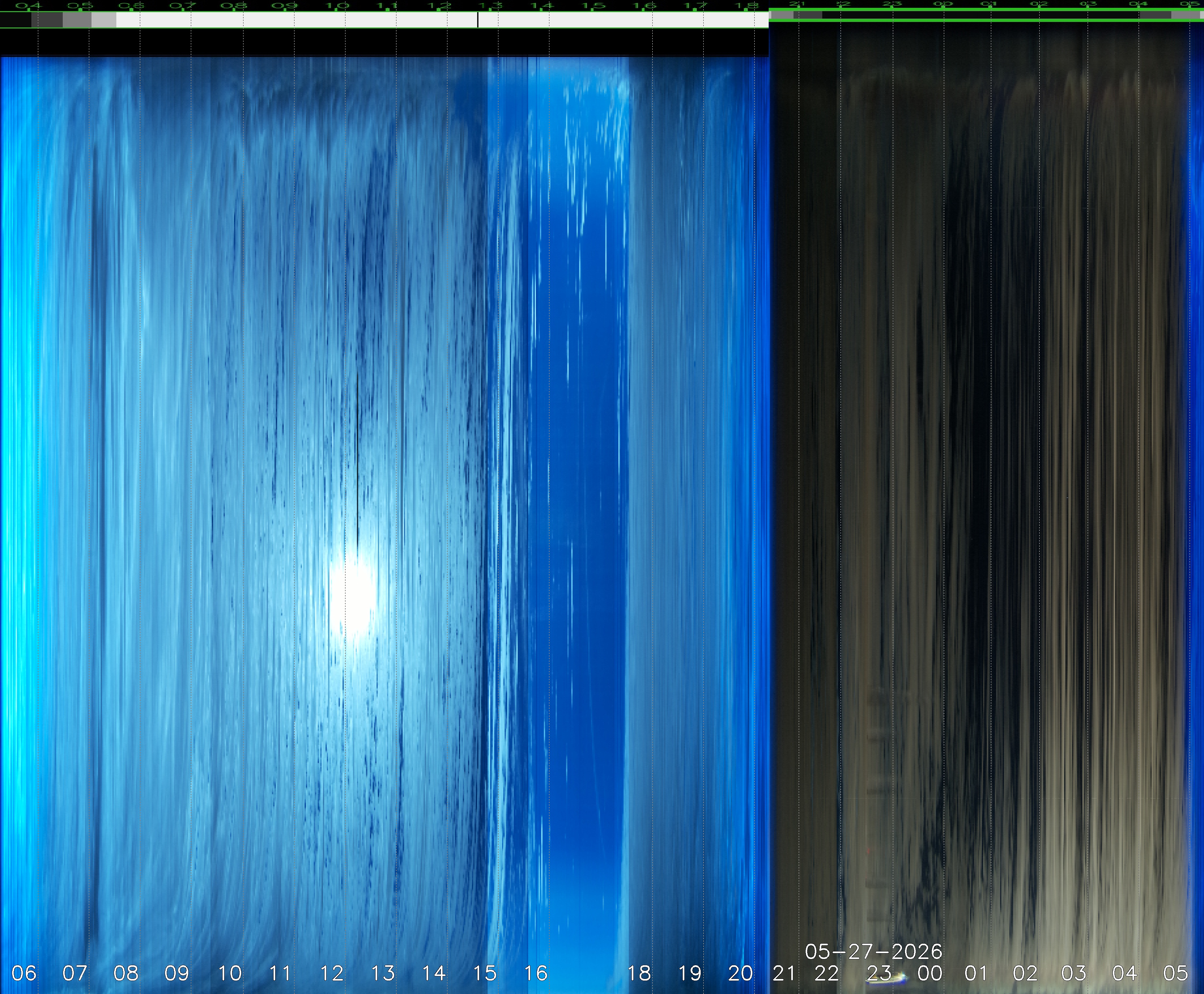Click the bottom 06 hour label

(24, 973)
